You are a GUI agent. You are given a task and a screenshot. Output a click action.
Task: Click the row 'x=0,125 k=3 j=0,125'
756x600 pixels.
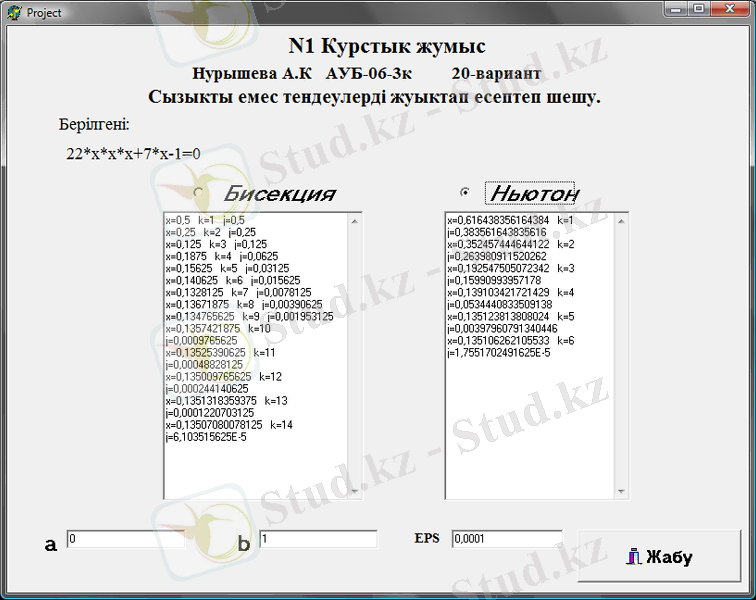tap(216, 245)
